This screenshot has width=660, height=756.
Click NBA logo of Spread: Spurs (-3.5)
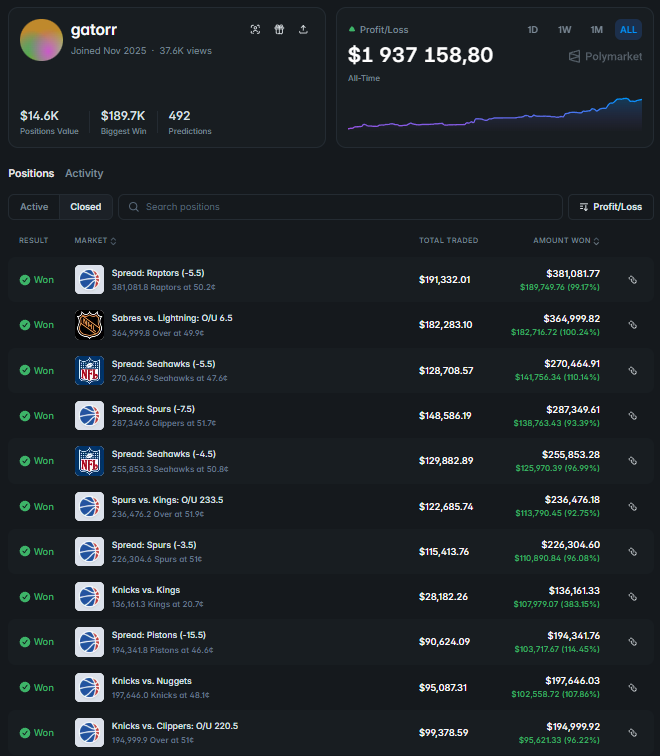[89, 552]
